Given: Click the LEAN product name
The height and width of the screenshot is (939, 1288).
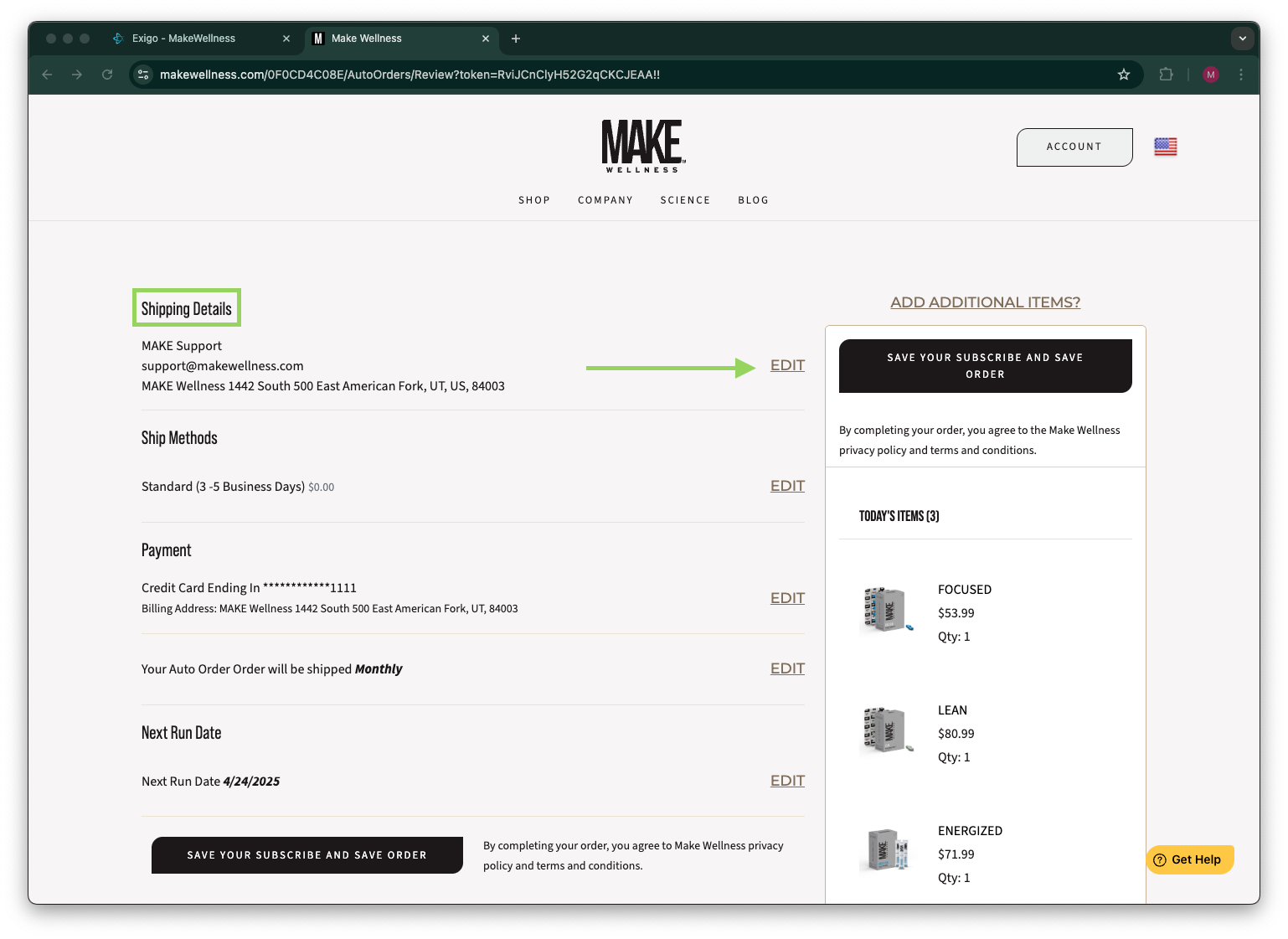Looking at the screenshot, I should tap(952, 710).
